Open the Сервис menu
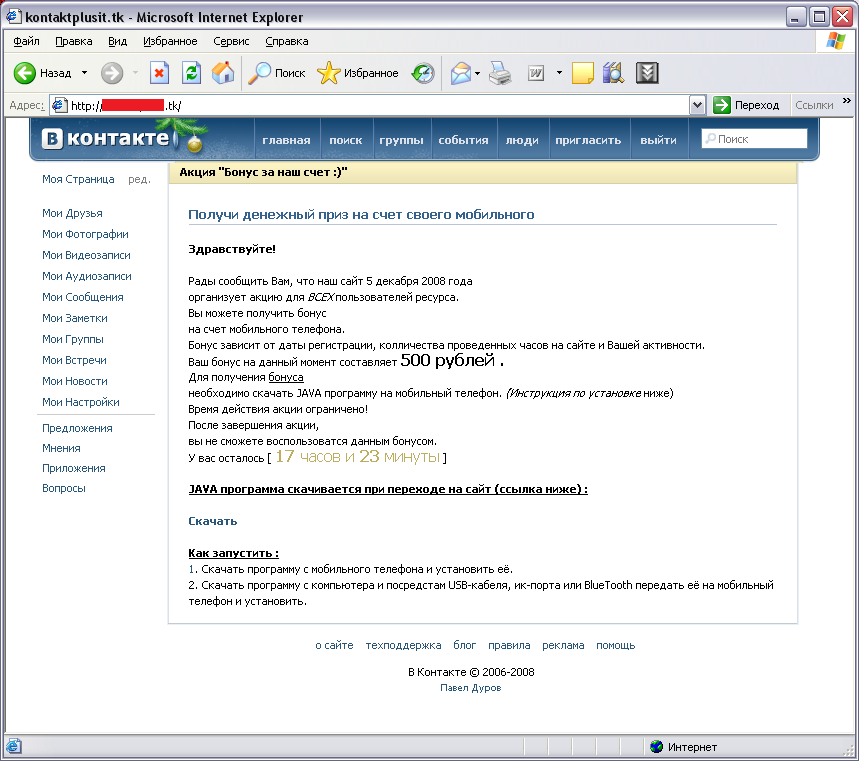Viewport: 859px width, 761px height. 231,42
